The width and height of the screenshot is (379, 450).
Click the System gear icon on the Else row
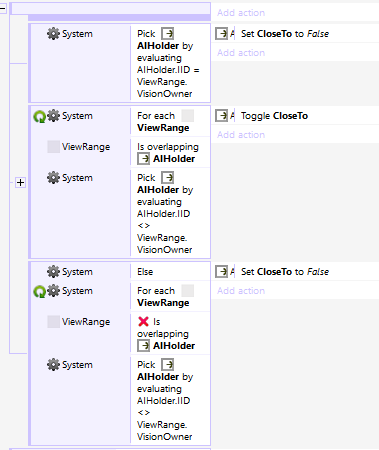(x=53, y=272)
